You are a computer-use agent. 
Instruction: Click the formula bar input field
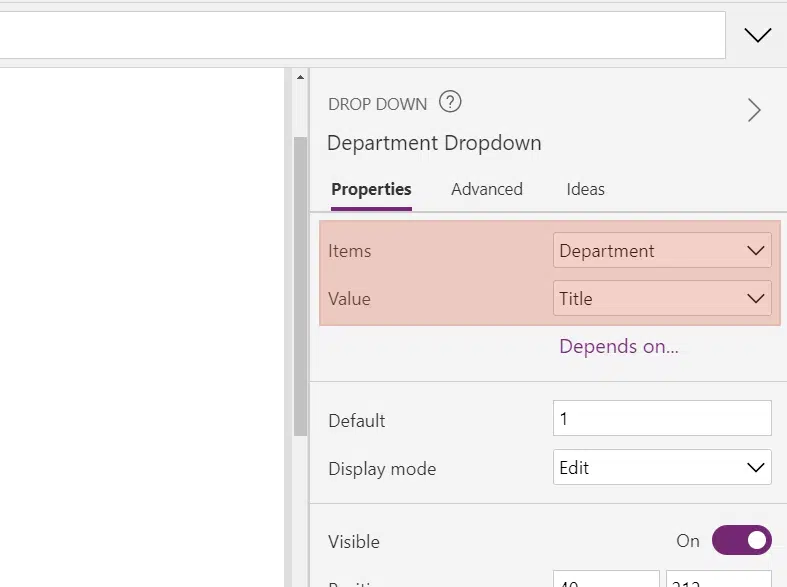point(362,35)
